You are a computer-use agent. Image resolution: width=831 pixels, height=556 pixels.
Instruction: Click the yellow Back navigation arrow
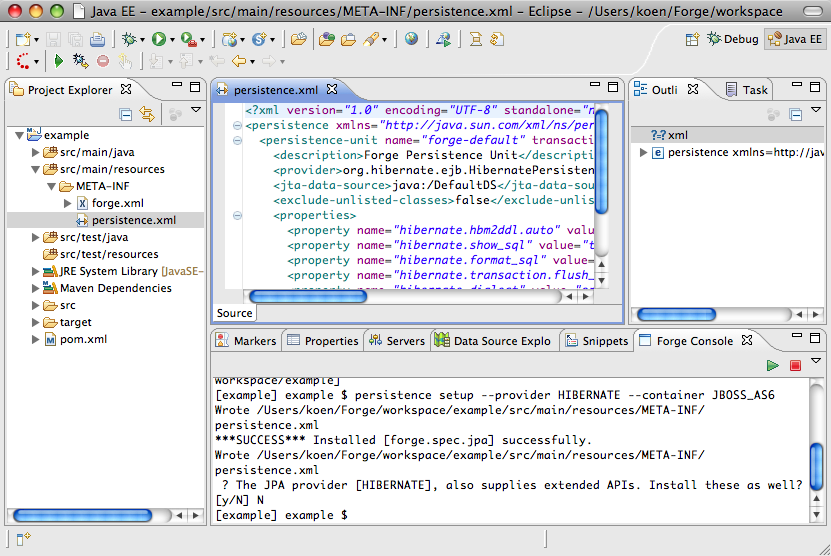point(238,61)
